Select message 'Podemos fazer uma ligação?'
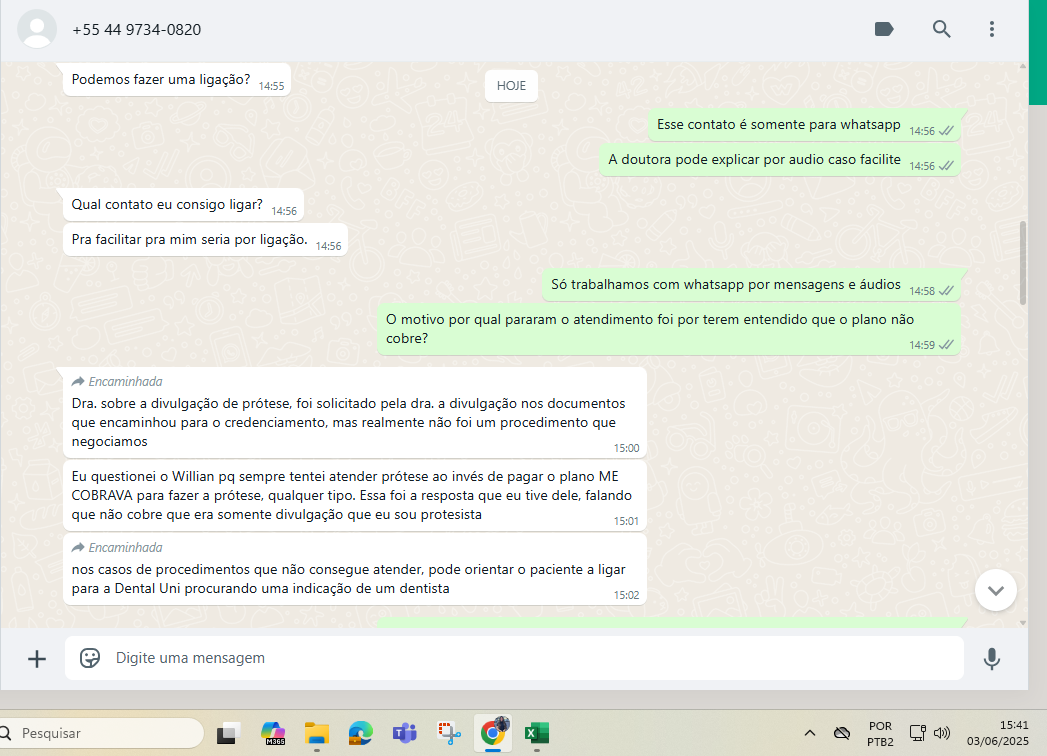 [177, 79]
